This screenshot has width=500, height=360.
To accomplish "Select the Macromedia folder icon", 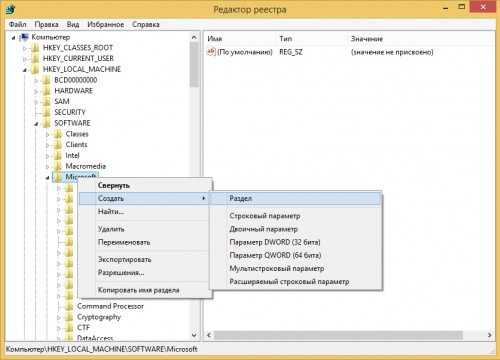I will pos(58,166).
